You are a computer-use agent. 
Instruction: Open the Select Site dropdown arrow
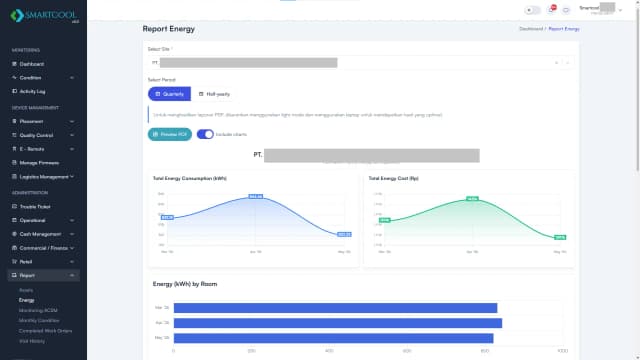click(567, 63)
